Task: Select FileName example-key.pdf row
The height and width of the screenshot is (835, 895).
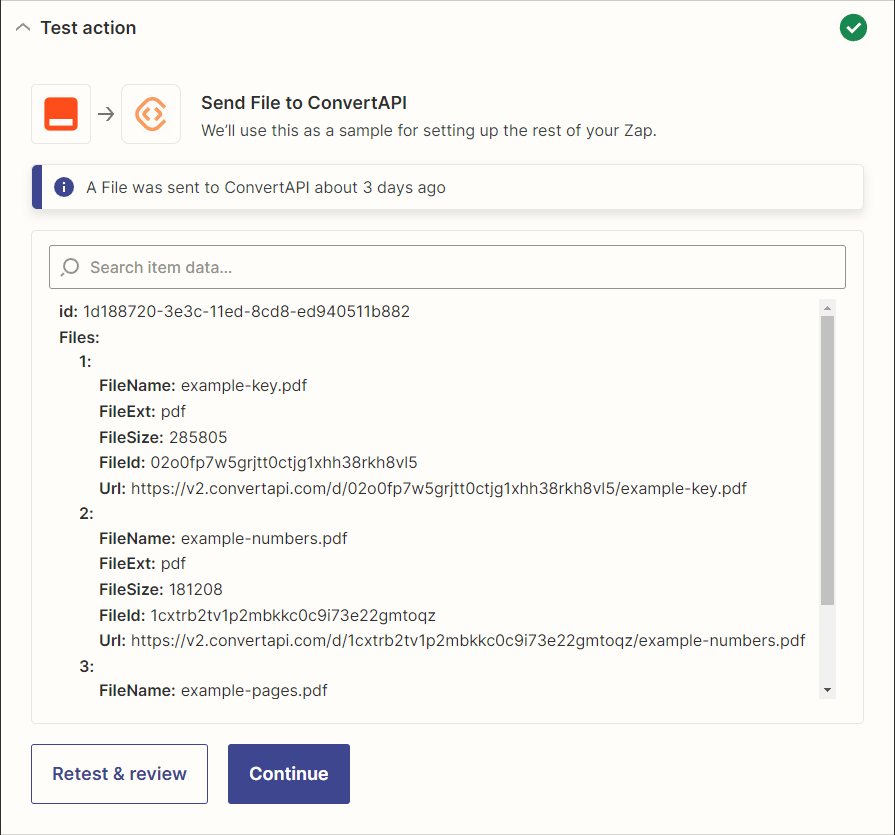Action: click(203, 386)
